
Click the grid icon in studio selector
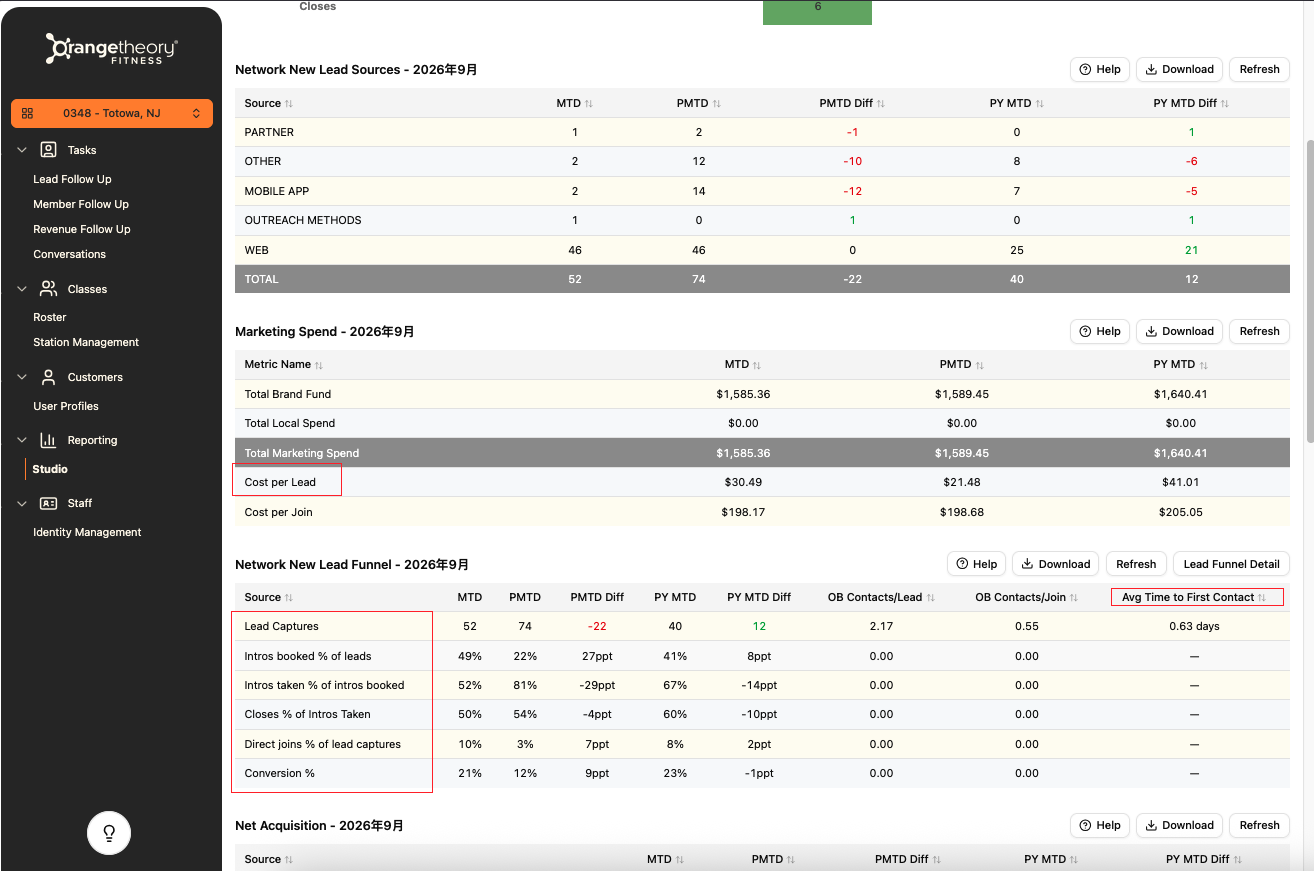[27, 113]
